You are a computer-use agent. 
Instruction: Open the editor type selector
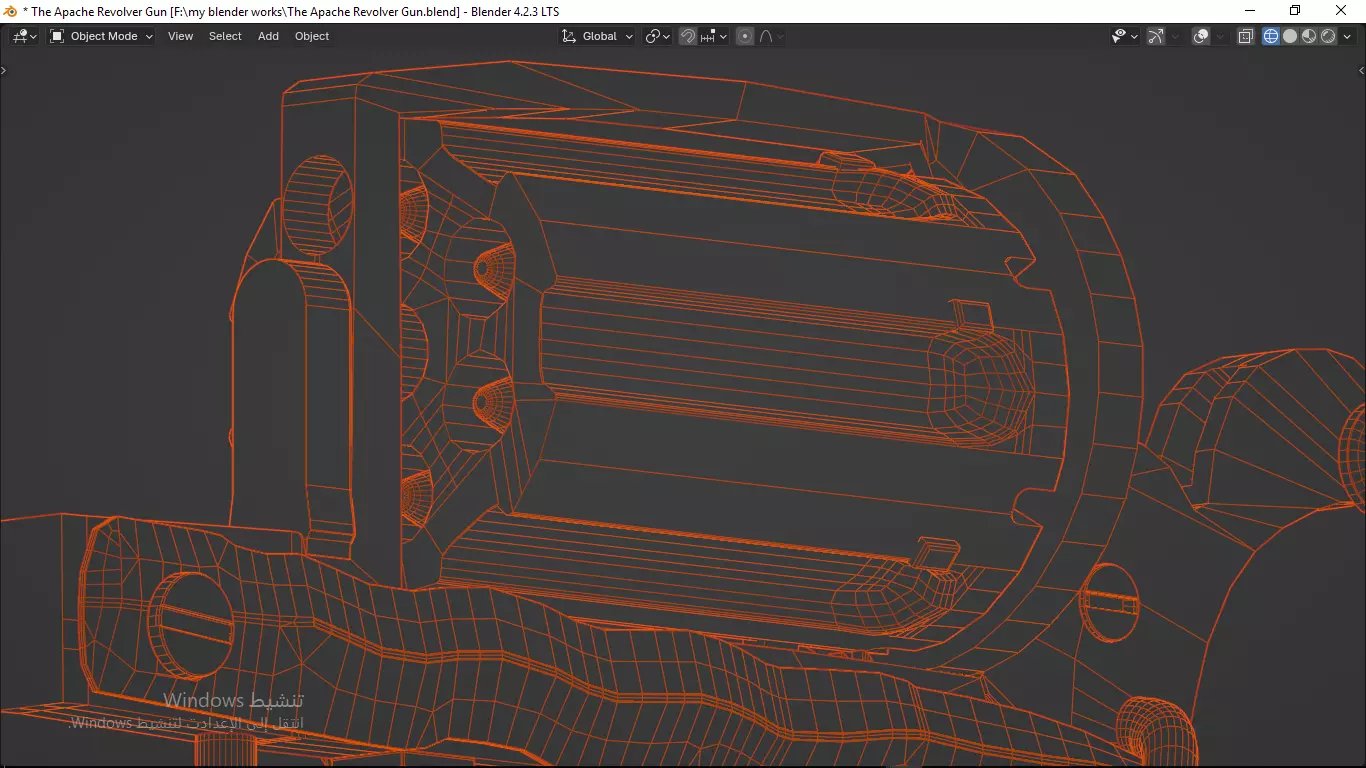click(25, 36)
